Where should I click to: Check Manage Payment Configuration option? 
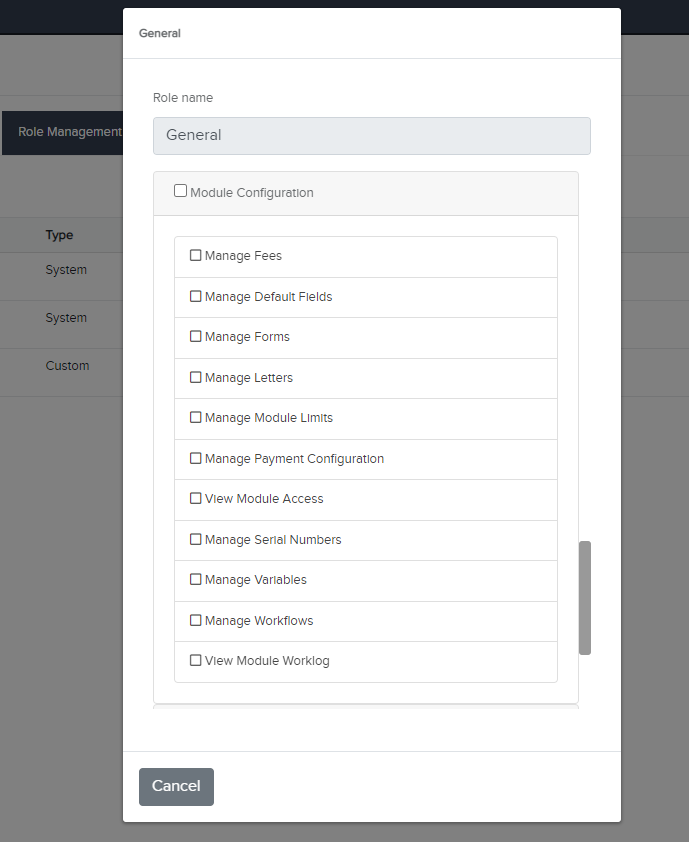[196, 459]
